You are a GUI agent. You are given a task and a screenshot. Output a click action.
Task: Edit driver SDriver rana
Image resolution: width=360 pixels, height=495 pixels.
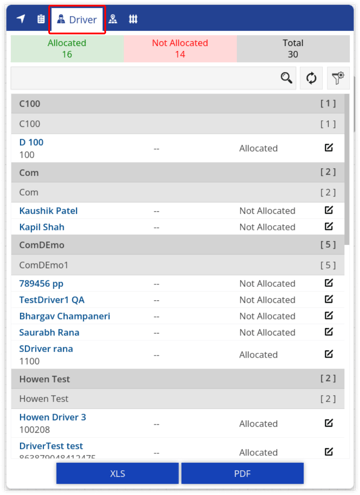click(329, 354)
